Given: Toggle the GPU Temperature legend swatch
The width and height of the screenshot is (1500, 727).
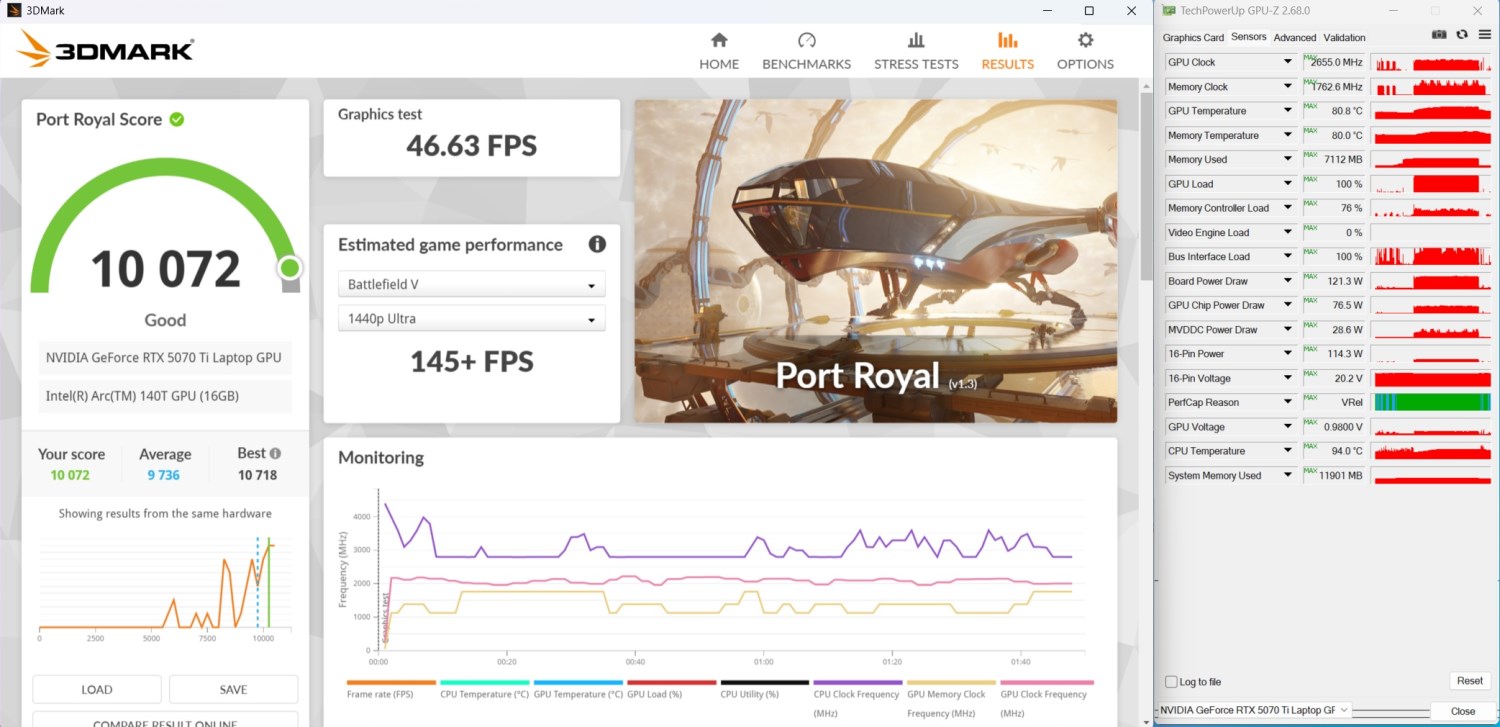Looking at the screenshot, I should (x=578, y=683).
